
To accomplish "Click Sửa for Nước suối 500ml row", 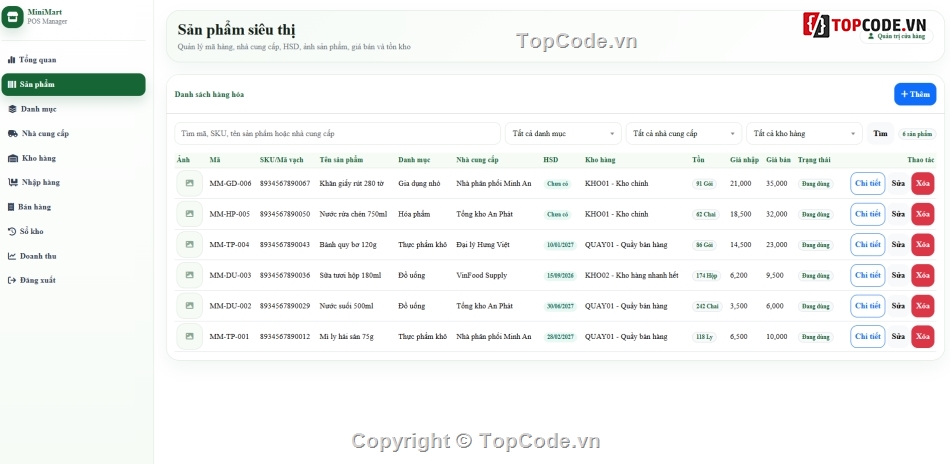I will coord(898,306).
